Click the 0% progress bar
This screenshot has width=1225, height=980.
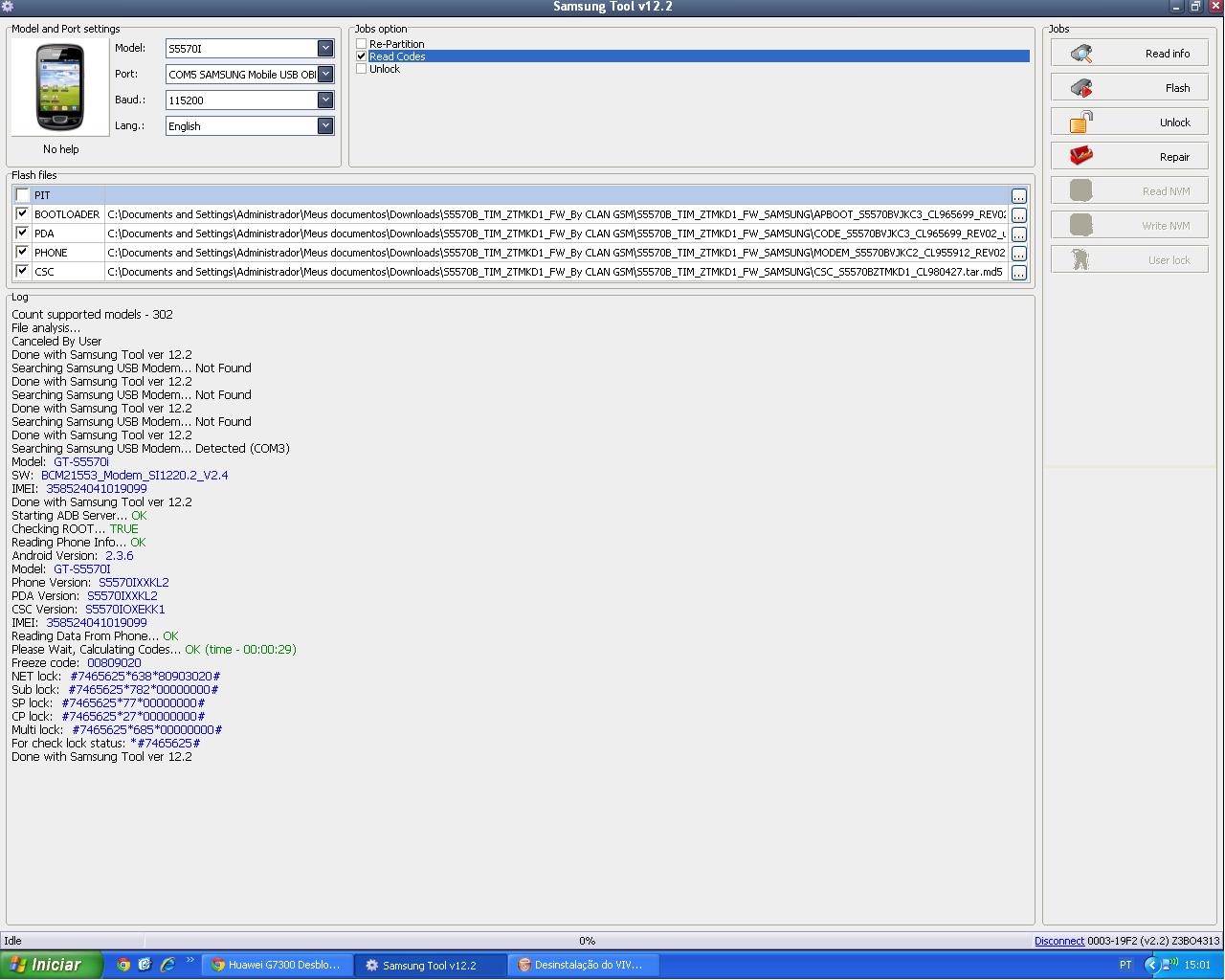[588, 941]
